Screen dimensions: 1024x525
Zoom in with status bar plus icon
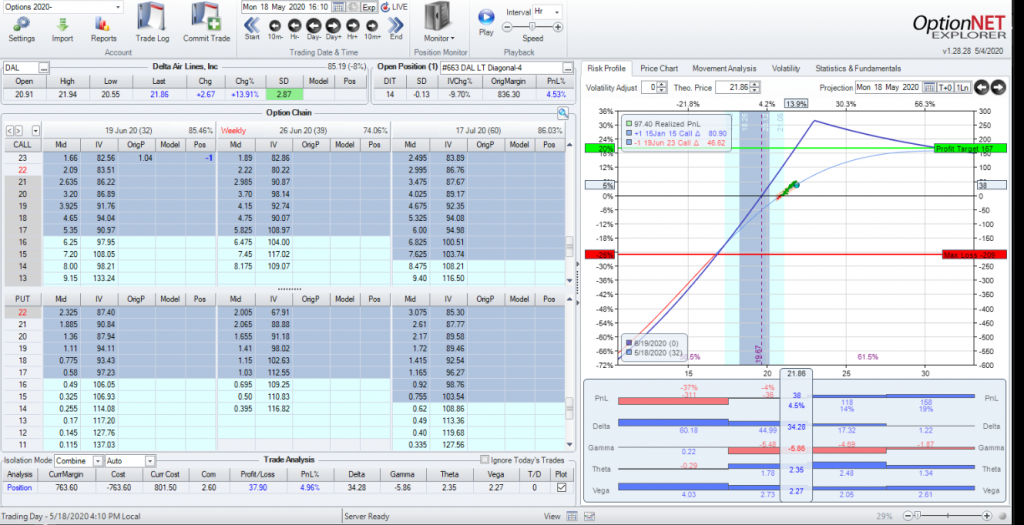click(987, 516)
